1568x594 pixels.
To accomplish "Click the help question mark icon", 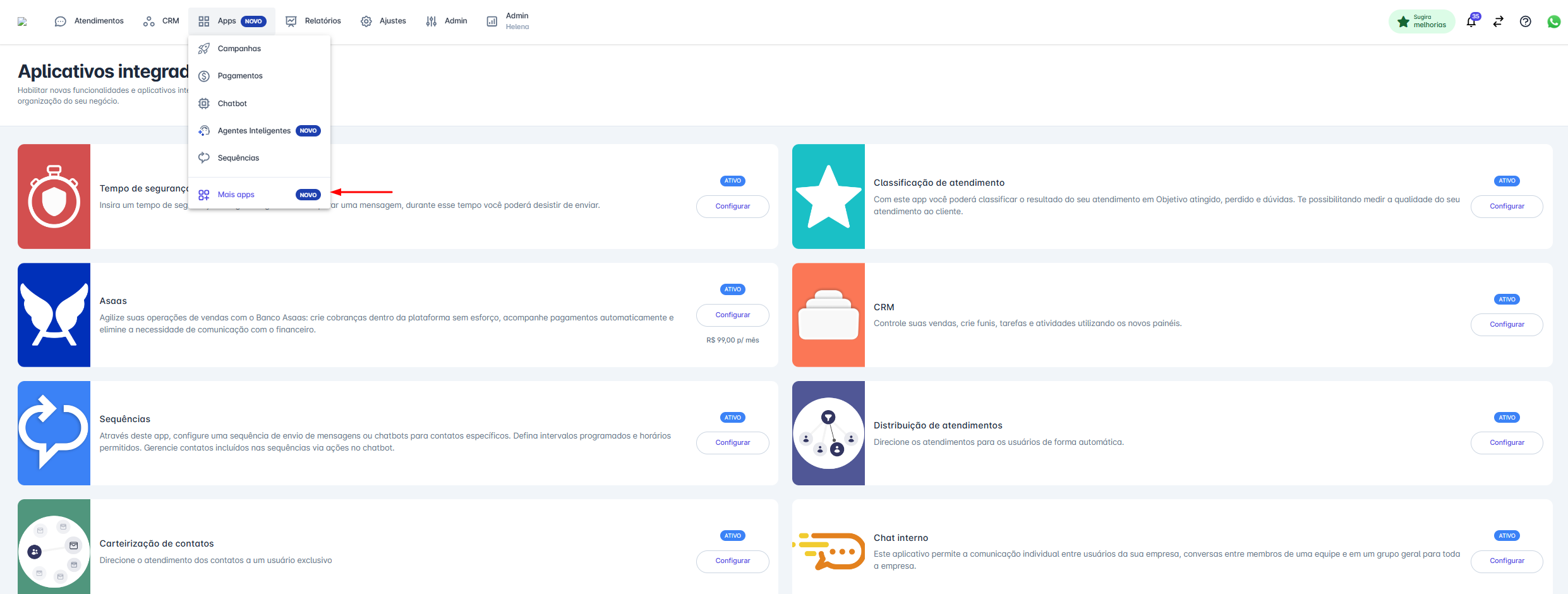I will (x=1525, y=21).
